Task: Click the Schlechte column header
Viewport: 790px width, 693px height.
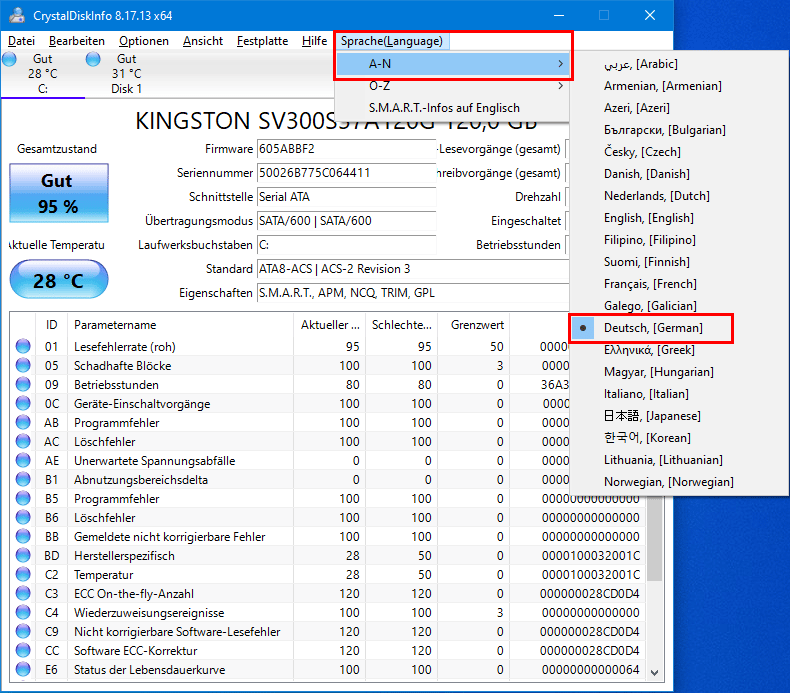Action: (x=402, y=325)
